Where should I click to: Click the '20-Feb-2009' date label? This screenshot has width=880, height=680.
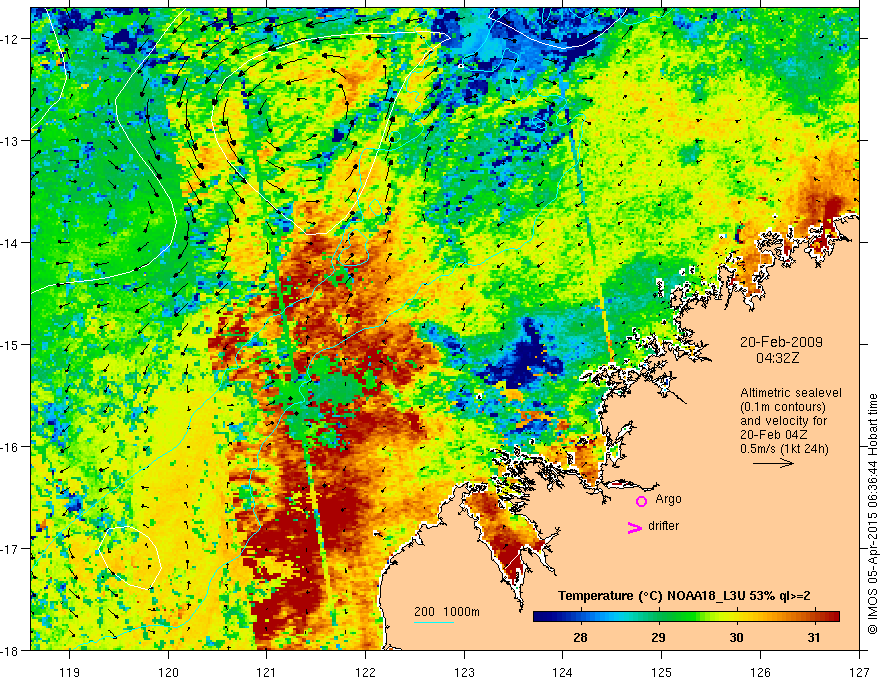click(781, 342)
